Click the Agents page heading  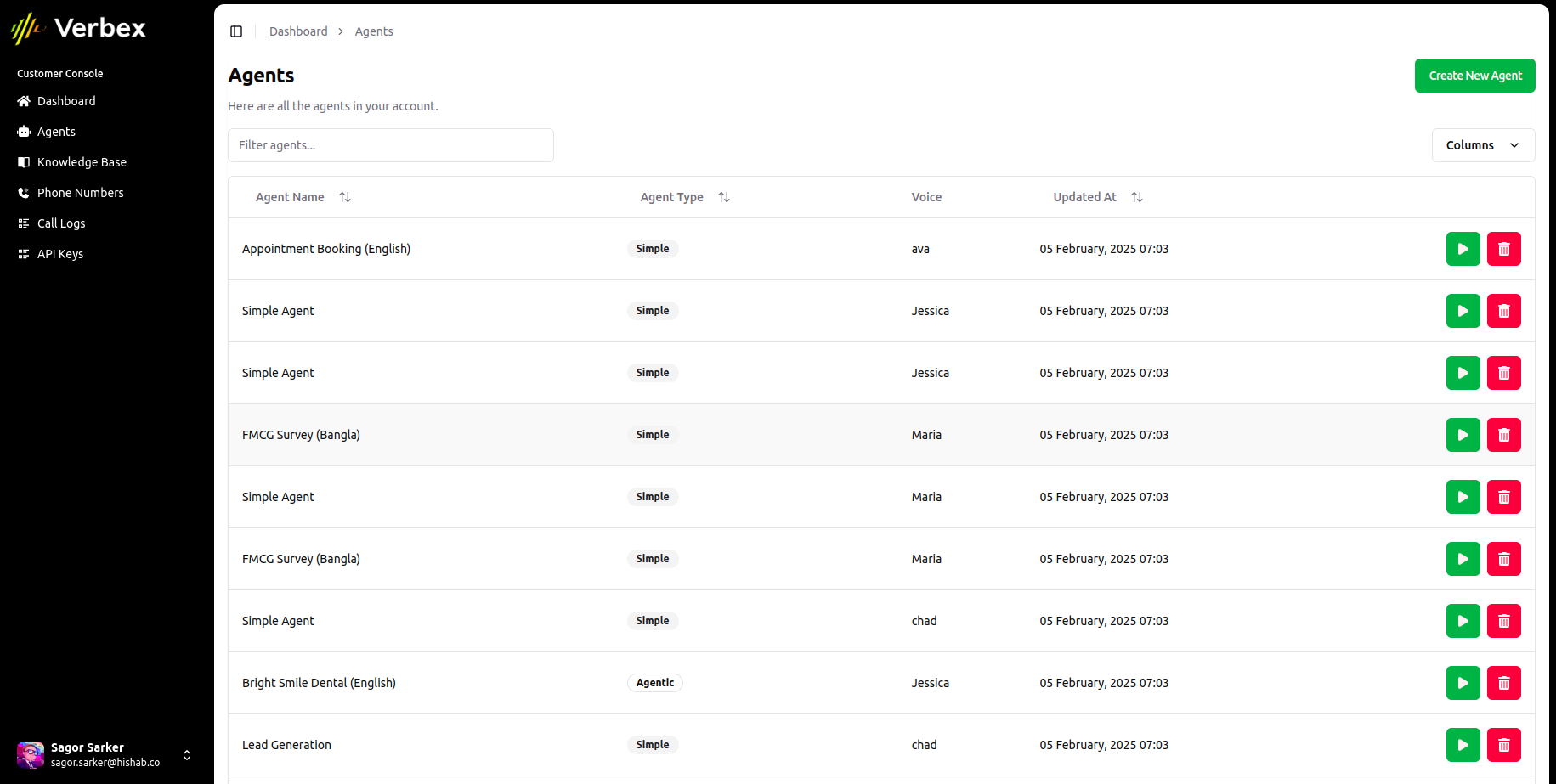261,76
